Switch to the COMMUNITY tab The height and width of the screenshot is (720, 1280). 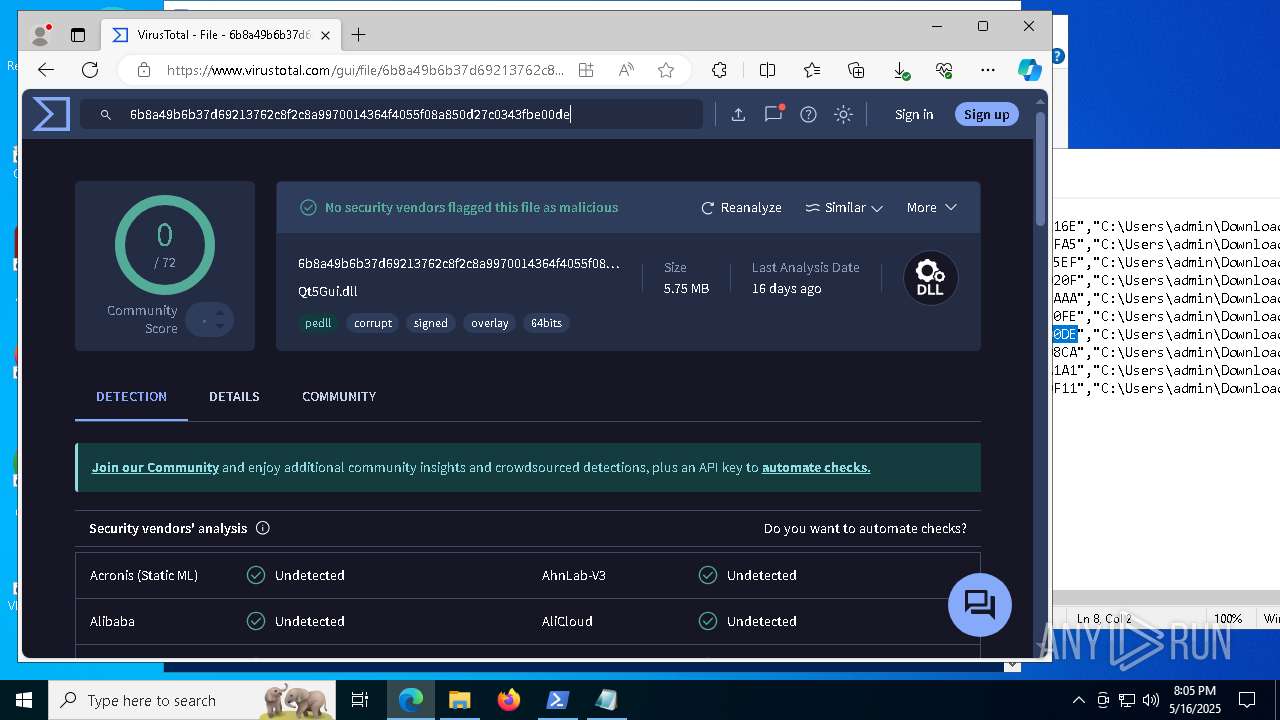[x=339, y=397]
